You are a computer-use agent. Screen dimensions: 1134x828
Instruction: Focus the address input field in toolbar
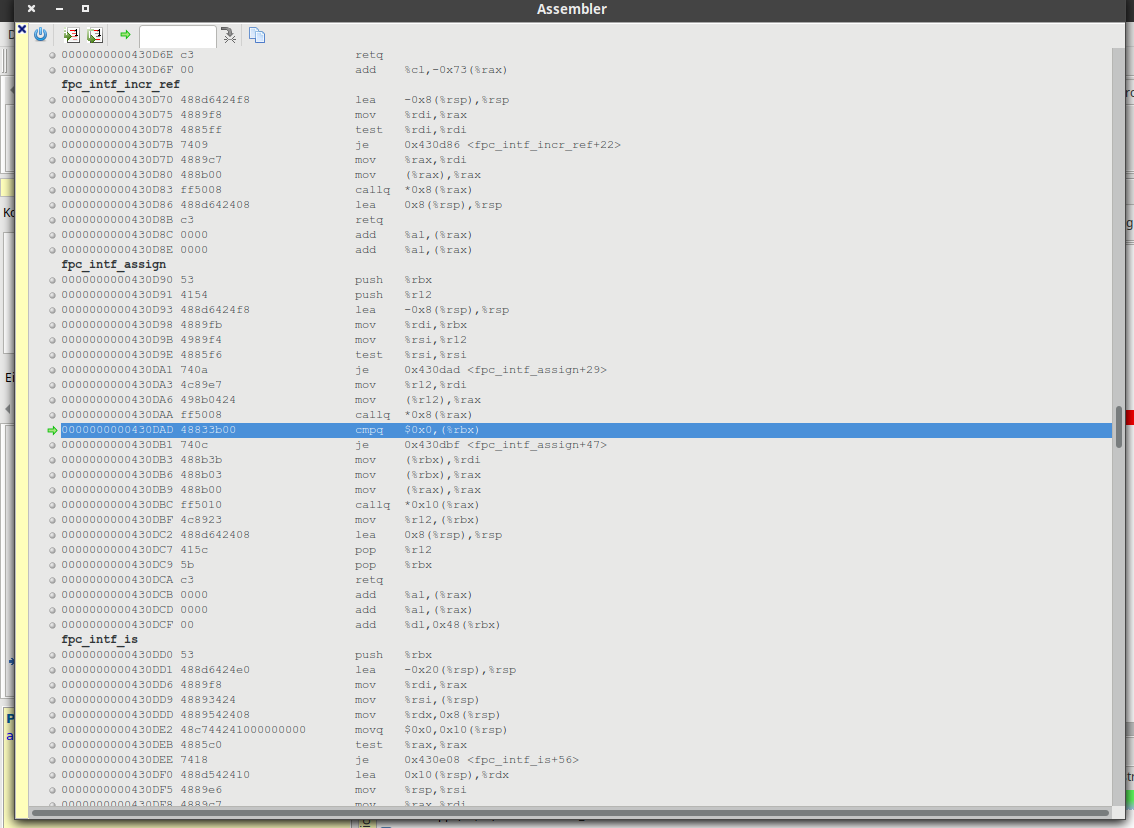[x=177, y=36]
